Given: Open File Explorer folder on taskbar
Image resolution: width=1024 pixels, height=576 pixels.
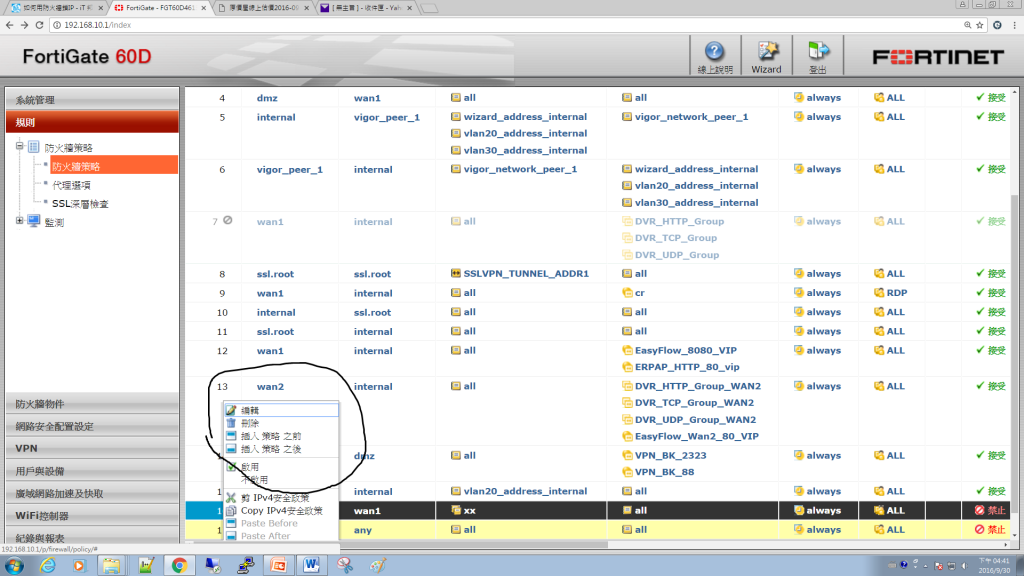Looking at the screenshot, I should click(x=111, y=565).
